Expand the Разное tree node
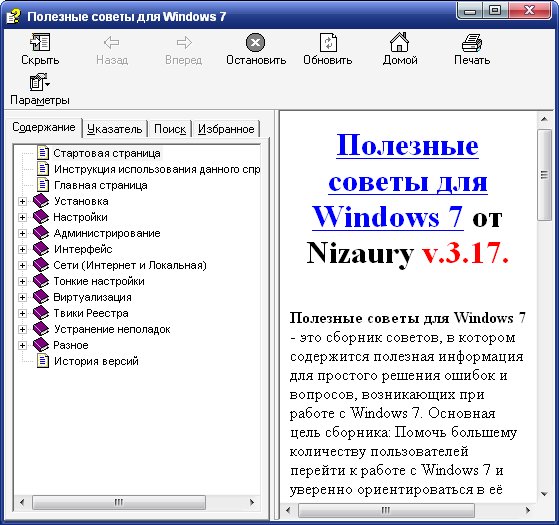 point(22,346)
